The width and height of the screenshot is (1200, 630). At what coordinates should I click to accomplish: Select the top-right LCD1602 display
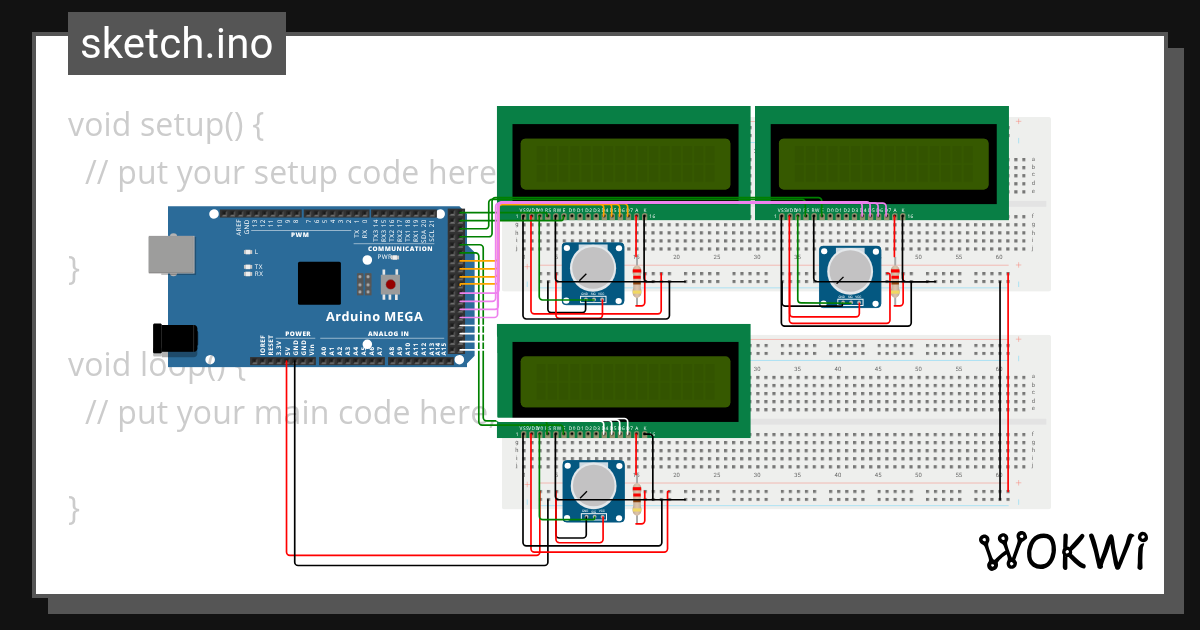pyautogui.click(x=885, y=160)
